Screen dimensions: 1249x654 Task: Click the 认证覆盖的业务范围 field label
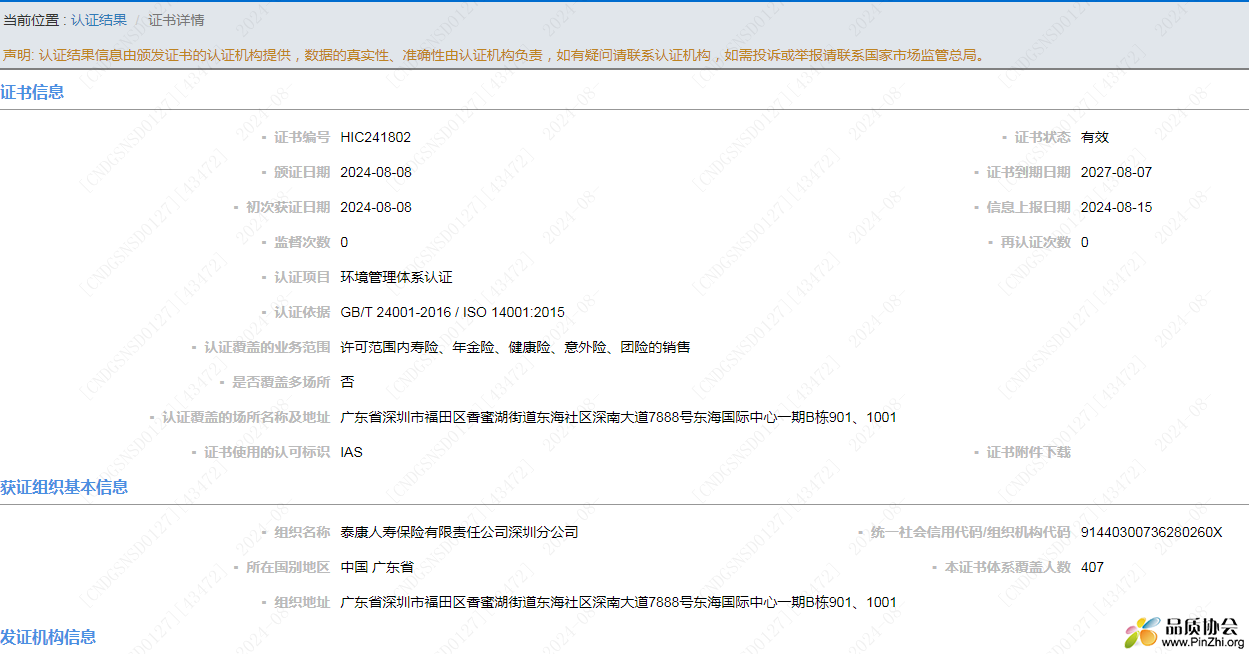click(267, 347)
